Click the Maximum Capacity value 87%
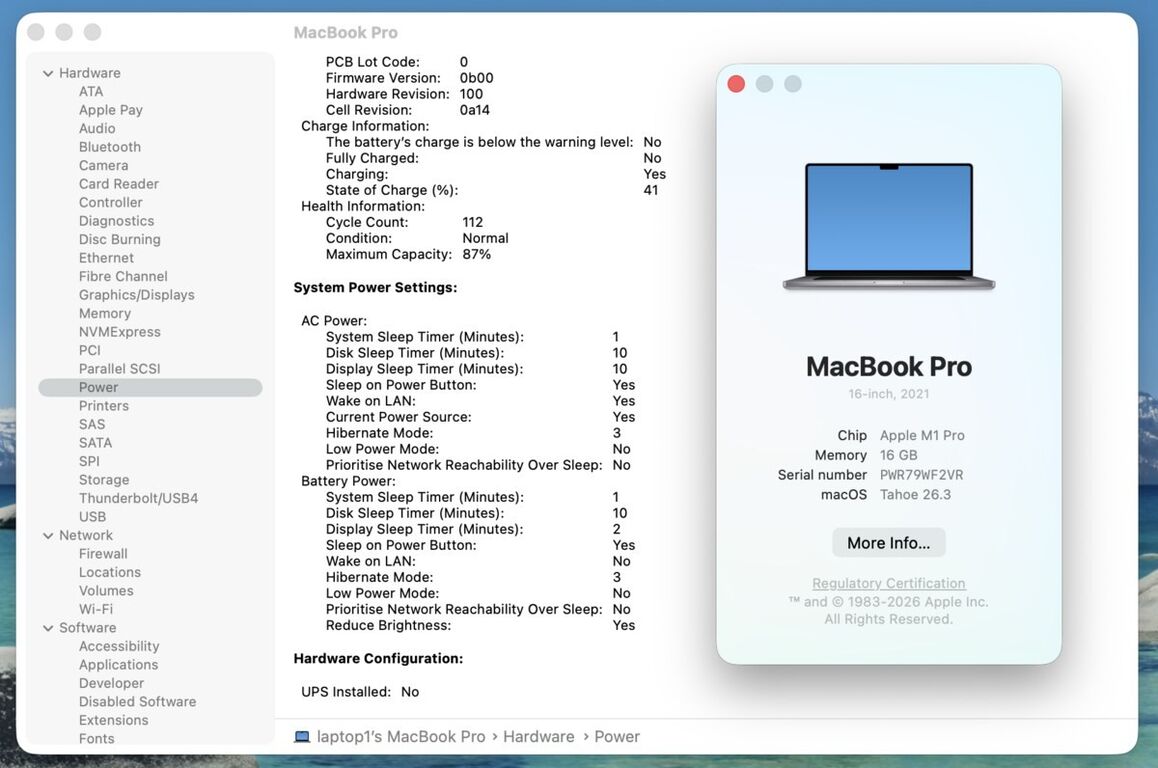Image resolution: width=1158 pixels, height=768 pixels. tap(476, 254)
